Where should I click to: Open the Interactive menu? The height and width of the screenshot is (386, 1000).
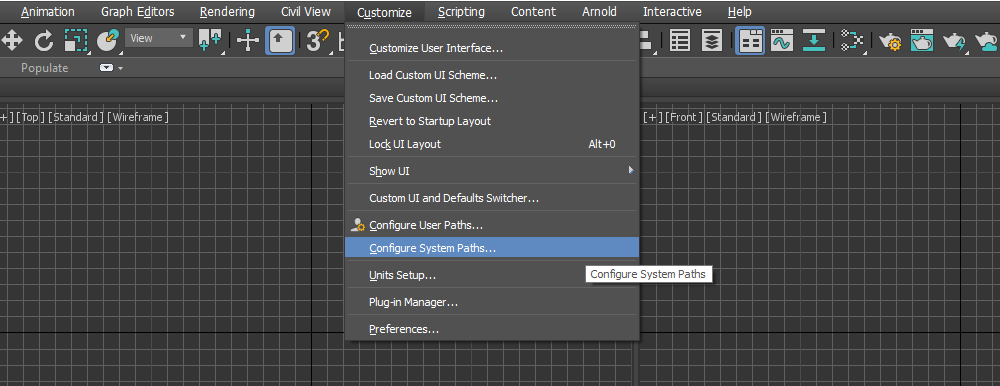[672, 11]
